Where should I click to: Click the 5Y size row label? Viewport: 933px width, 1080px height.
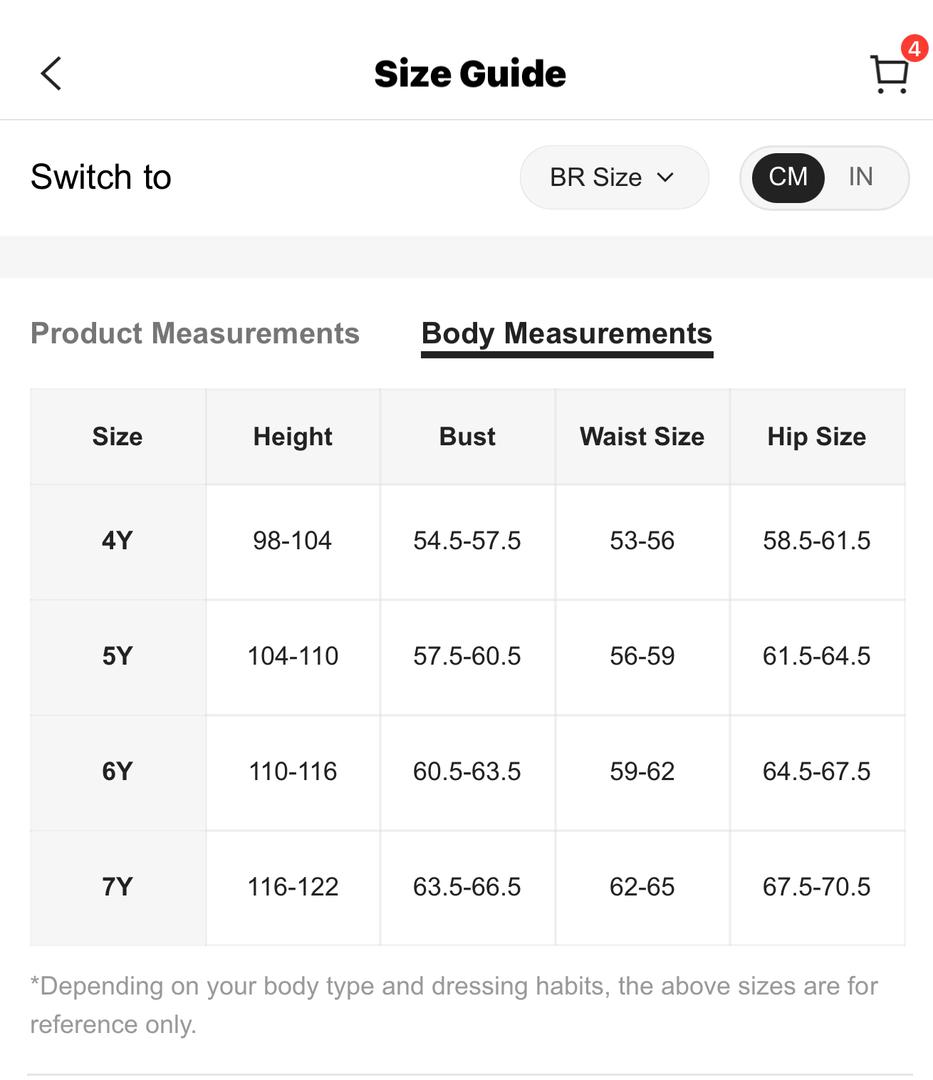coord(117,656)
